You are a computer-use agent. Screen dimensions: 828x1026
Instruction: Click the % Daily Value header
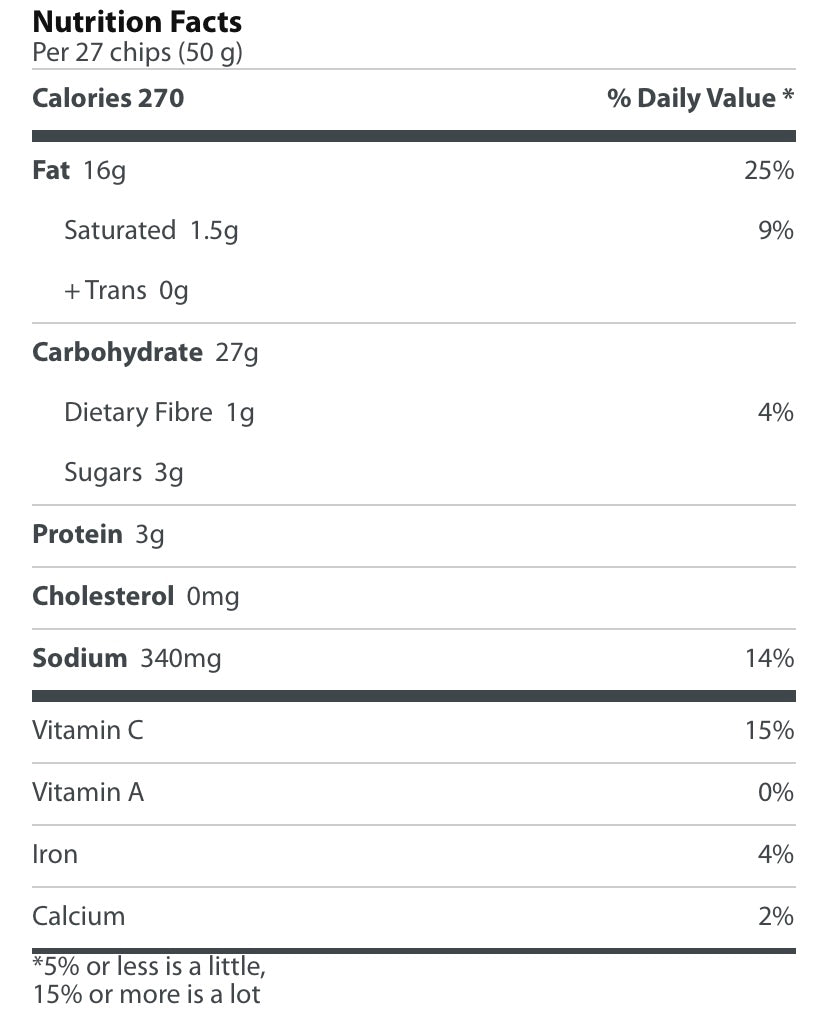click(x=700, y=98)
